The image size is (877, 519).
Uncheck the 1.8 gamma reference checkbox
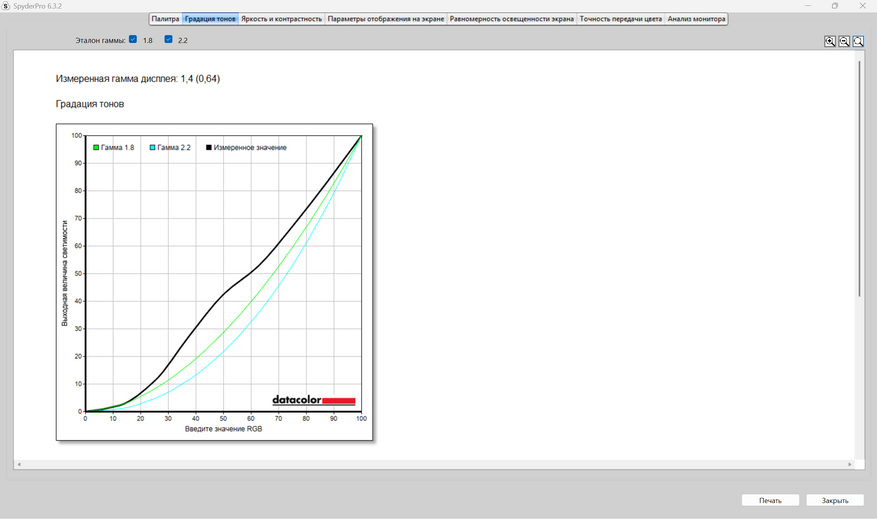coord(133,39)
